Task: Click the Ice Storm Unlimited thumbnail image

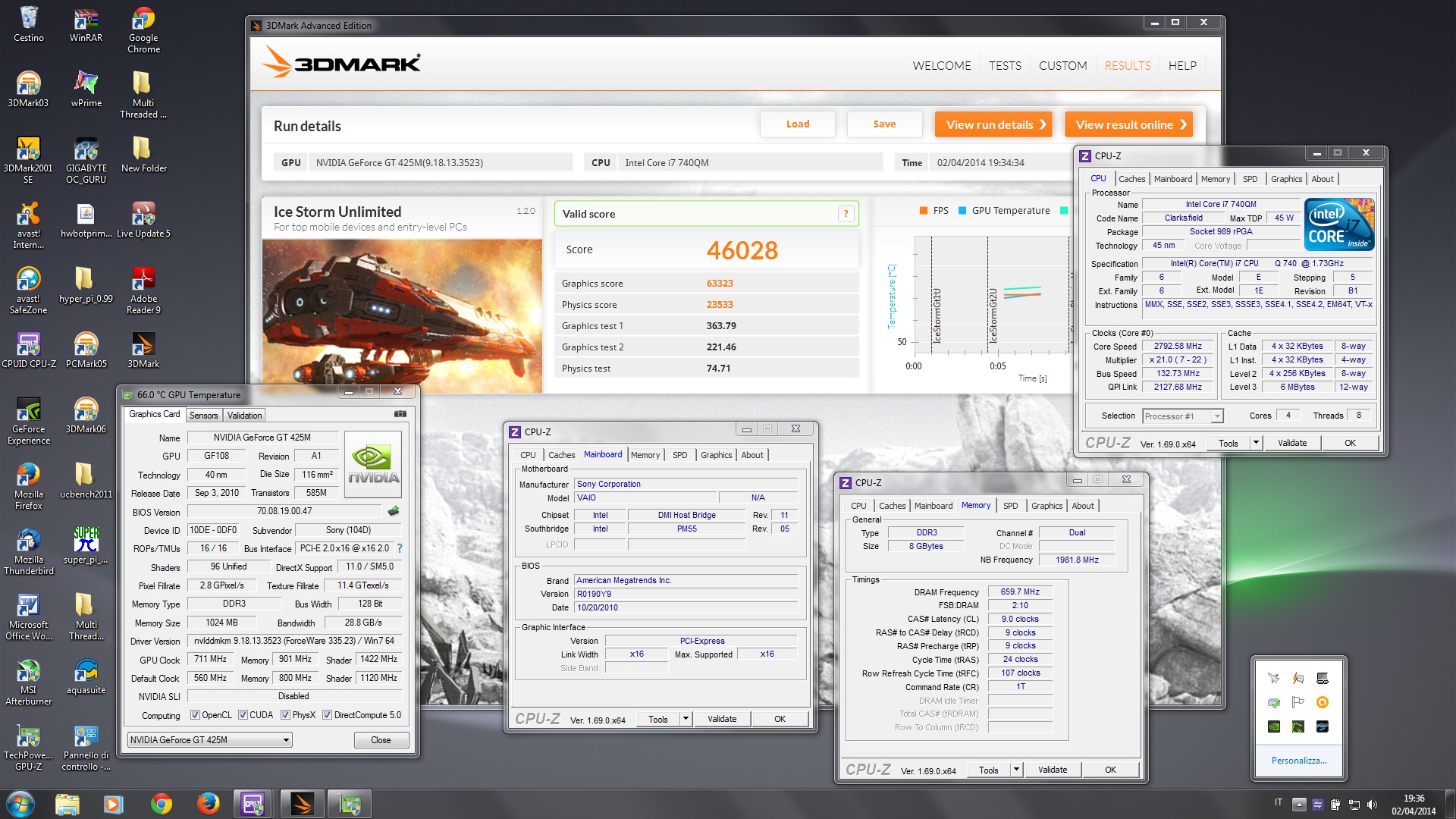Action: tap(402, 316)
